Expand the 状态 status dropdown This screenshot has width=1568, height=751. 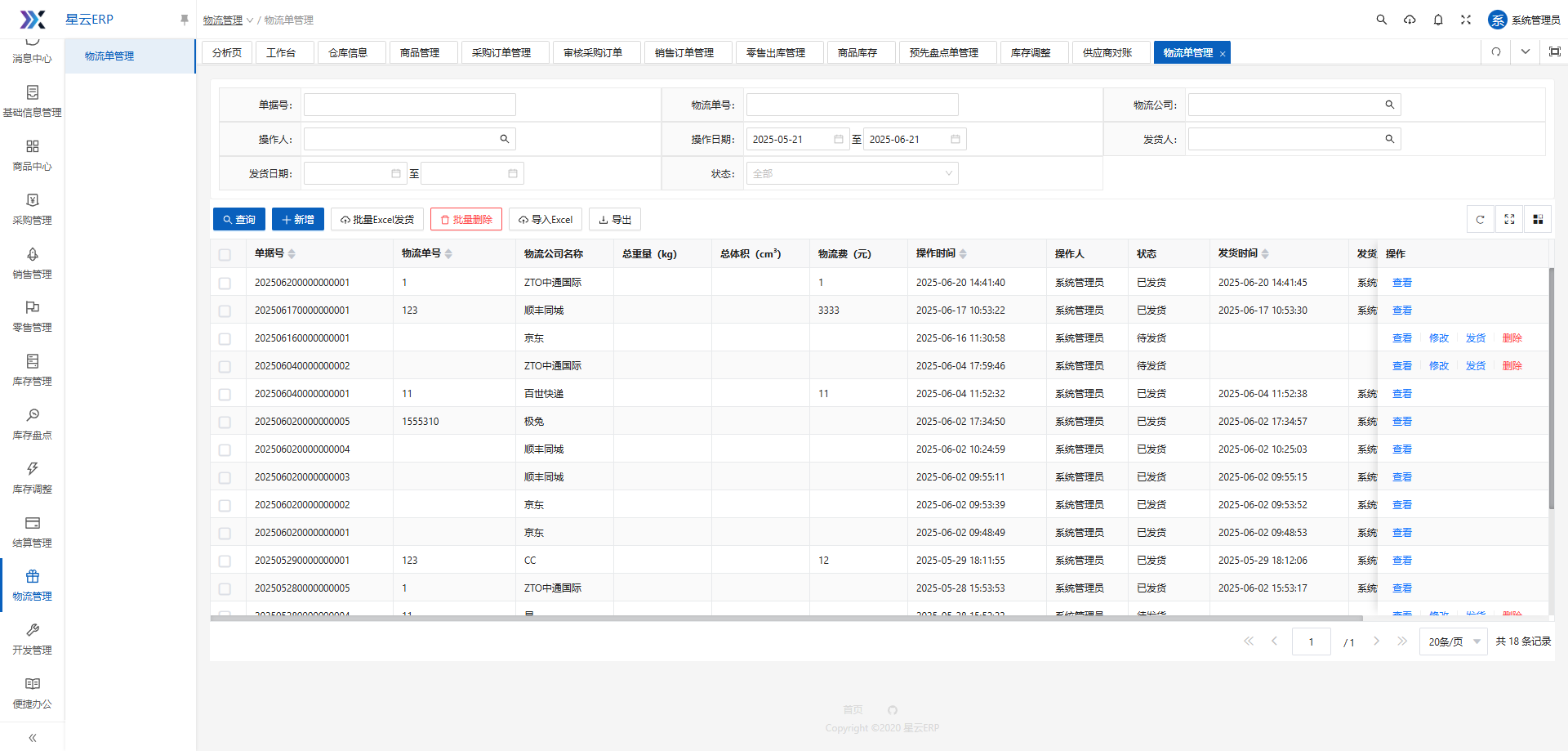[852, 173]
